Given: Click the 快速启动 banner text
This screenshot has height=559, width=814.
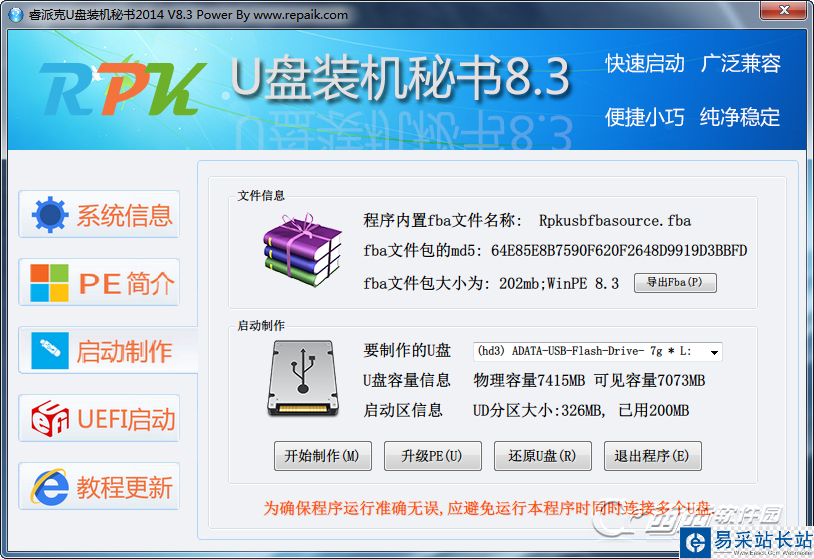Looking at the screenshot, I should 645,63.
